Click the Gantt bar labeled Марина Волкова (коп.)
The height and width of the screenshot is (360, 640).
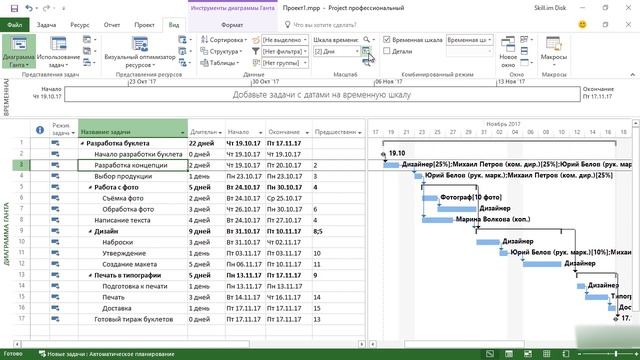click(x=438, y=220)
